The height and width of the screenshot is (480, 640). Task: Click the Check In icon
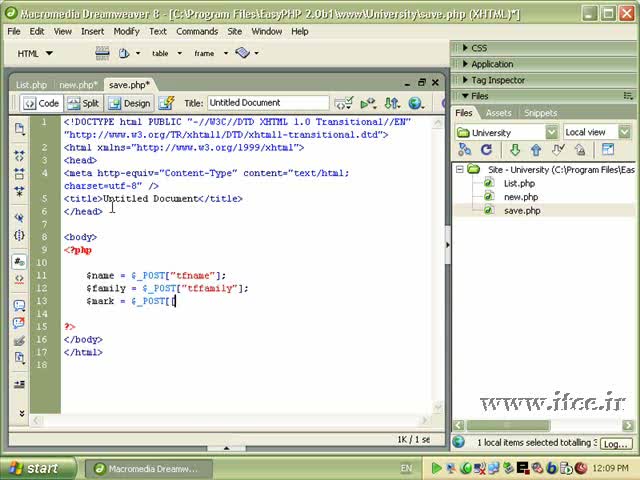[x=580, y=150]
